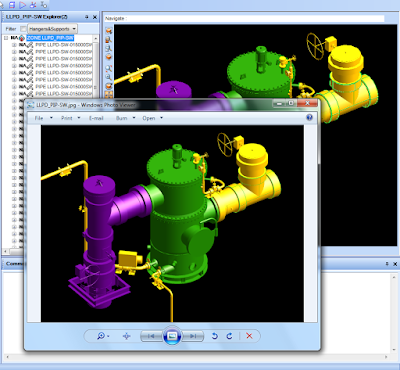
Task: Open the Print menu in Photo Viewer
Action: click(x=70, y=118)
